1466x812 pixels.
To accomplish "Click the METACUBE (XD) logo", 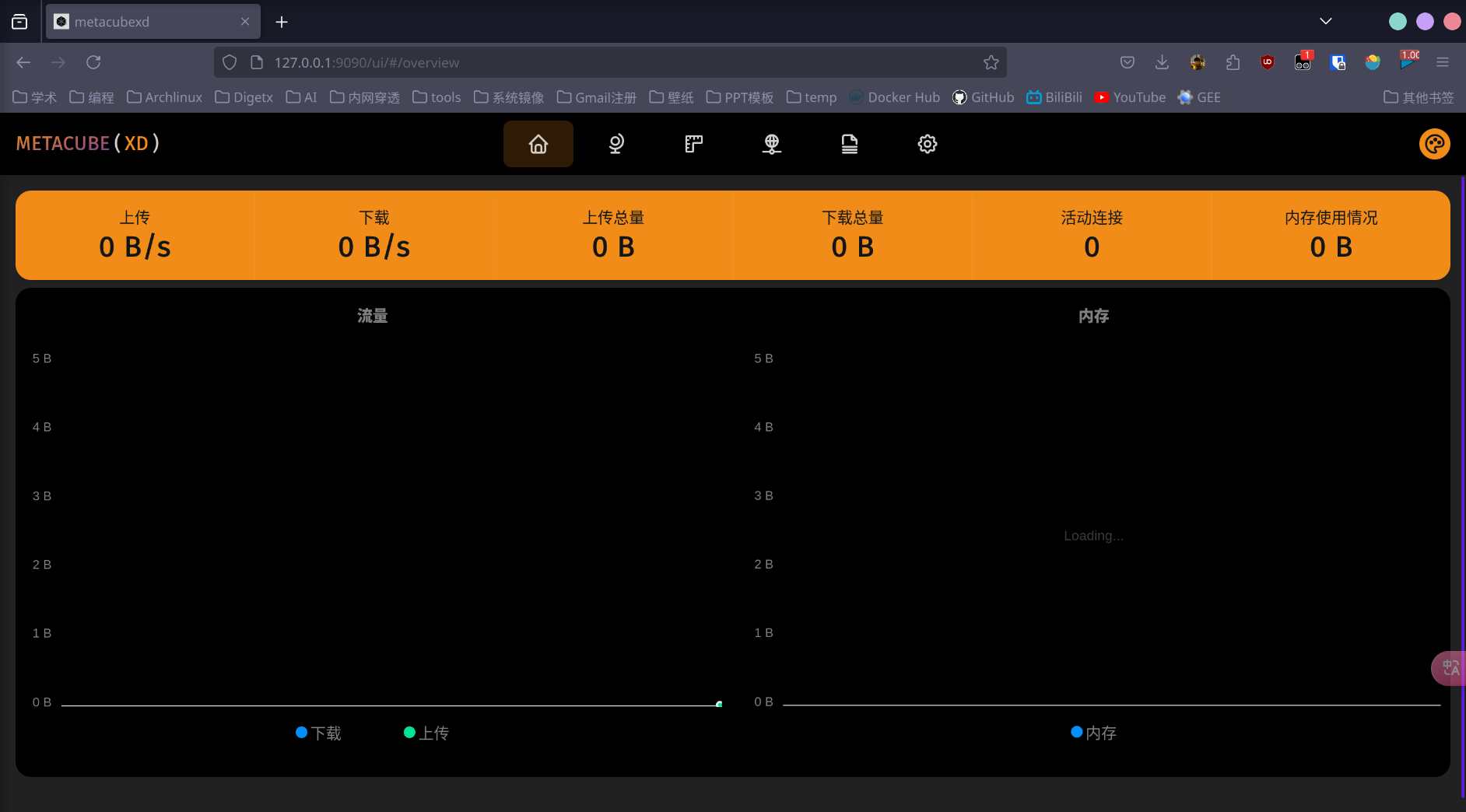I will pos(88,144).
